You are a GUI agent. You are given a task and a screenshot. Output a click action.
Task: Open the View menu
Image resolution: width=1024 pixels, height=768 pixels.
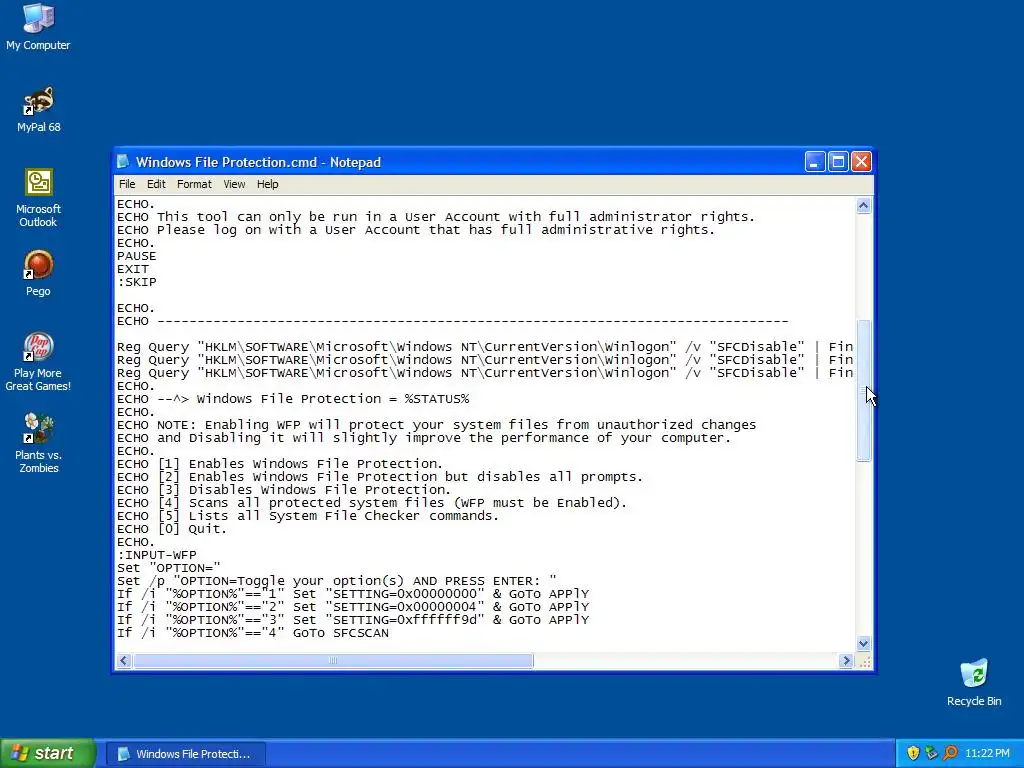click(x=234, y=184)
